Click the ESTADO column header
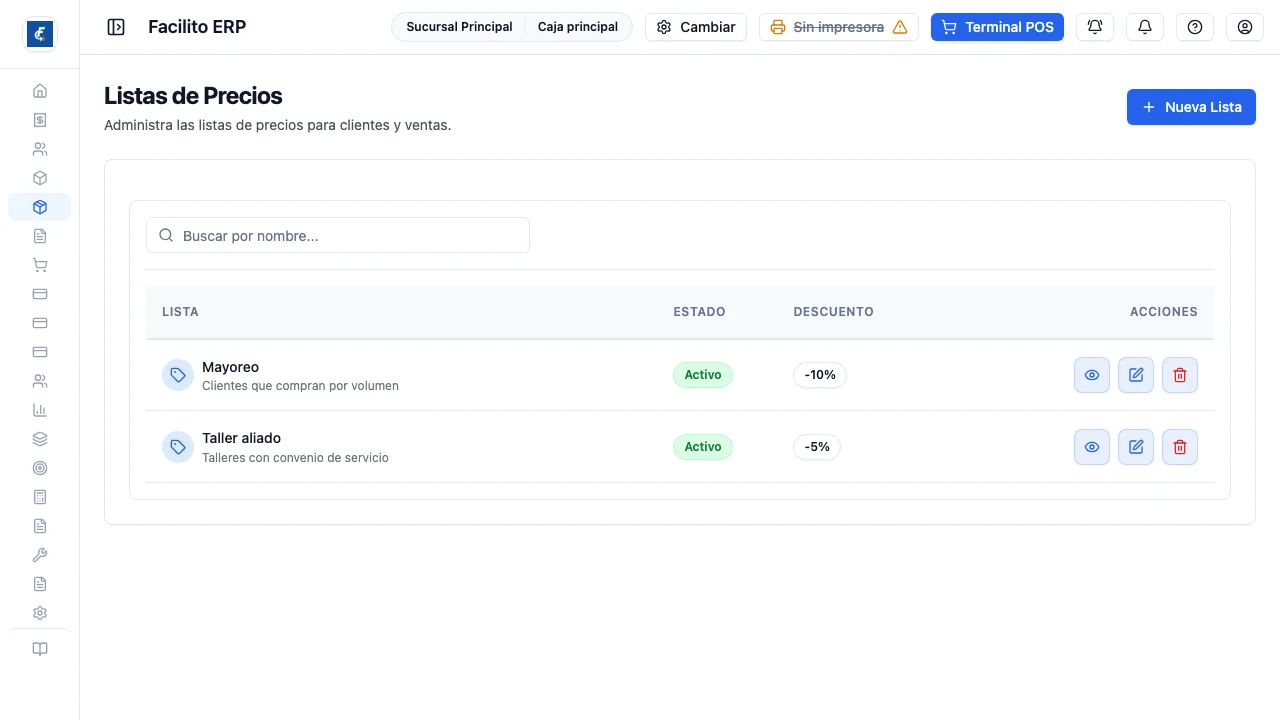The image size is (1280, 720). [x=700, y=312]
